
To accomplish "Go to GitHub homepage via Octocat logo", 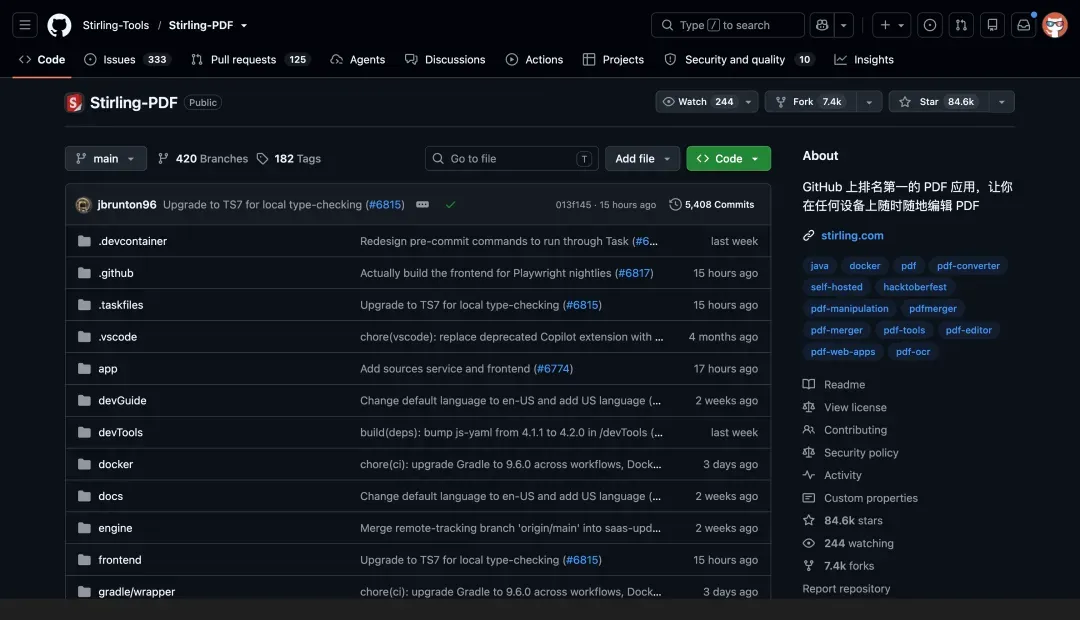I will point(59,25).
